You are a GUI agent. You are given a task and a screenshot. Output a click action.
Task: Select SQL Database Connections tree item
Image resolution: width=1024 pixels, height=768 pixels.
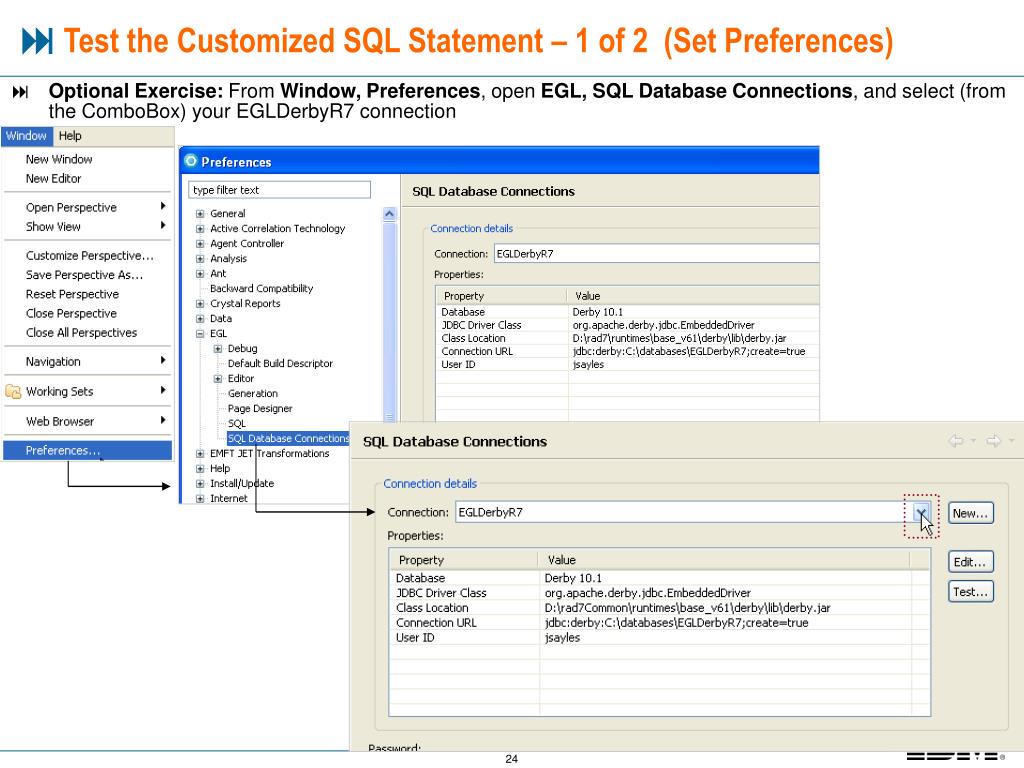tap(288, 438)
